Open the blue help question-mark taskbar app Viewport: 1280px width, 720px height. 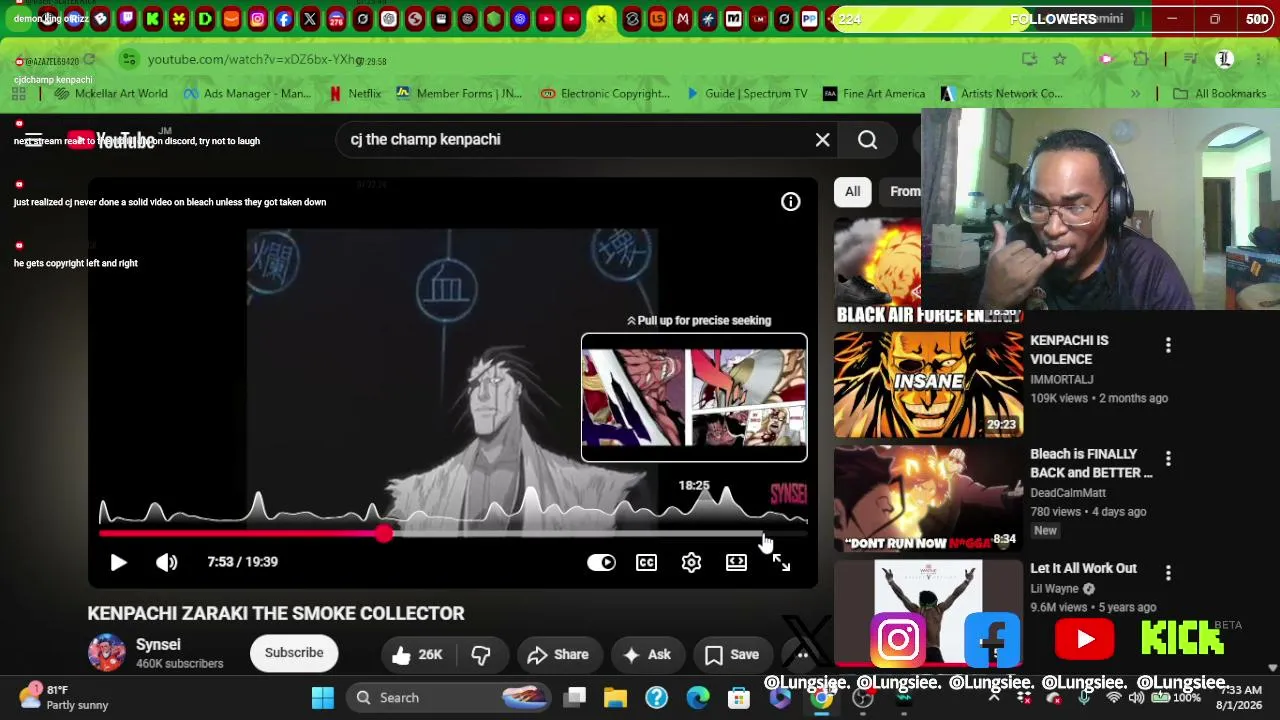[x=656, y=698]
